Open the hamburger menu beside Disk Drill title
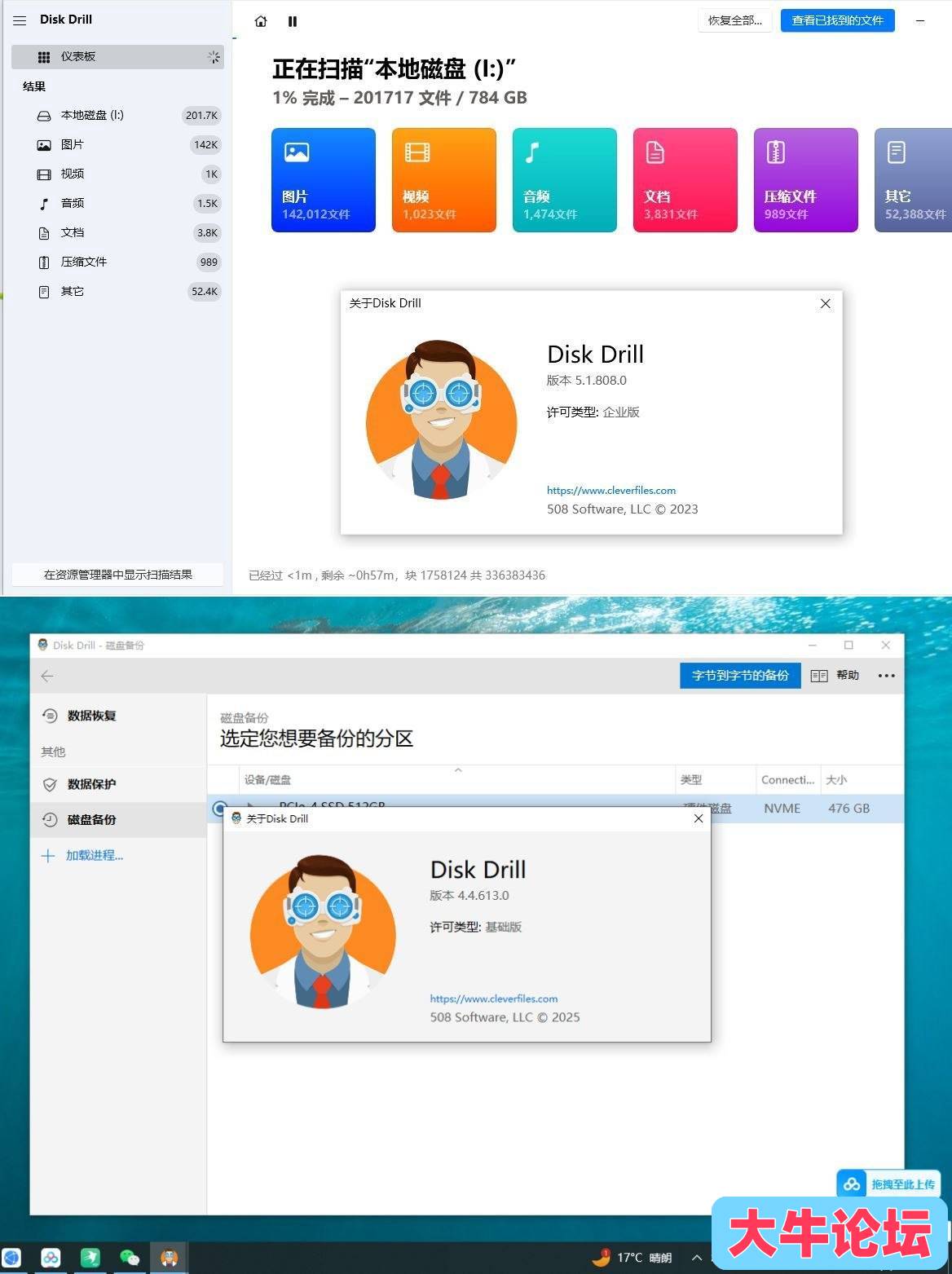 click(x=20, y=20)
